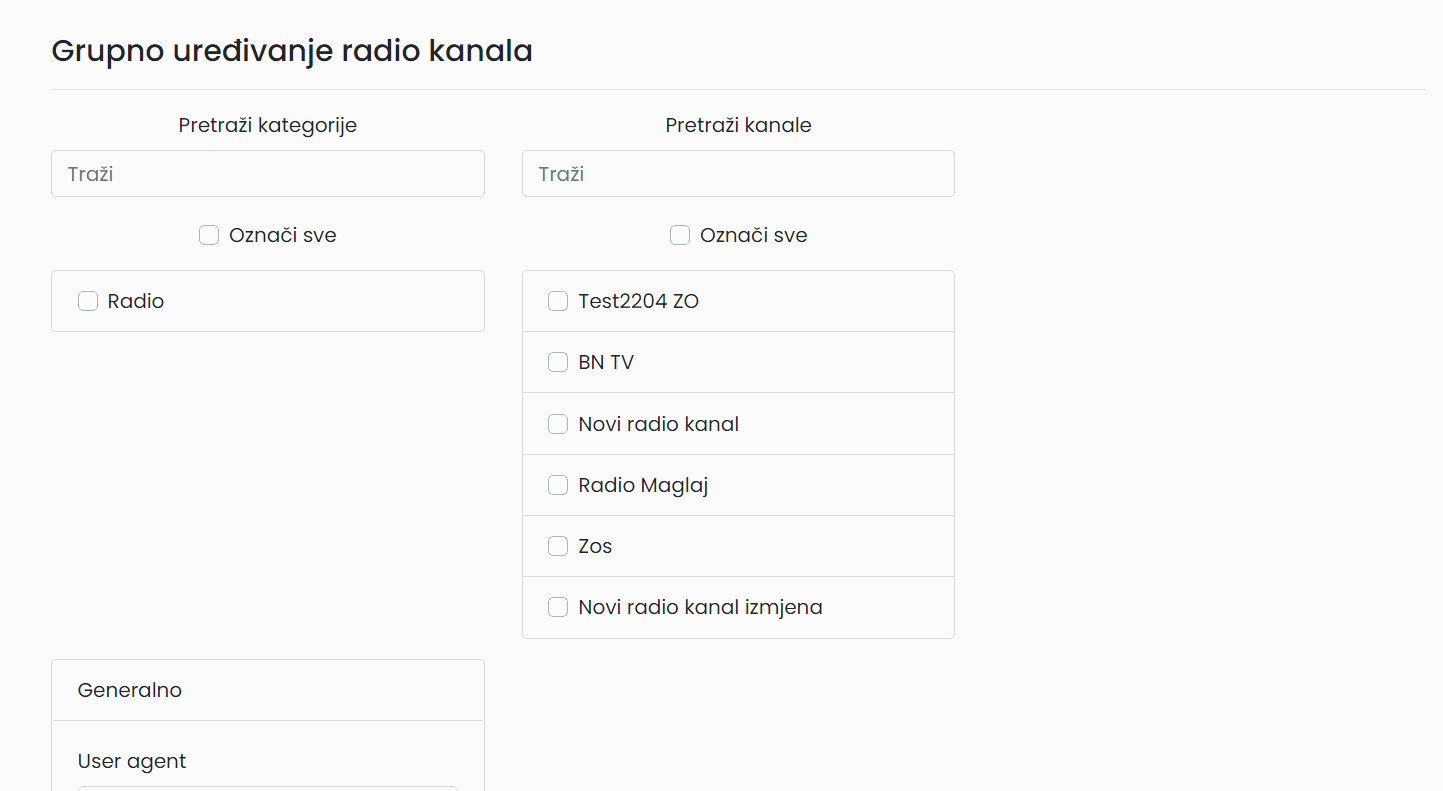The height and width of the screenshot is (791, 1443).
Task: Click the Pretraži kategorije label
Action: [x=268, y=125]
